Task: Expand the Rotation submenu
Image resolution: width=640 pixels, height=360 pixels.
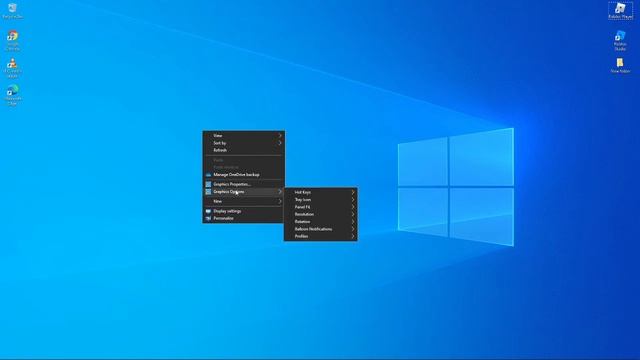Action: (x=321, y=222)
